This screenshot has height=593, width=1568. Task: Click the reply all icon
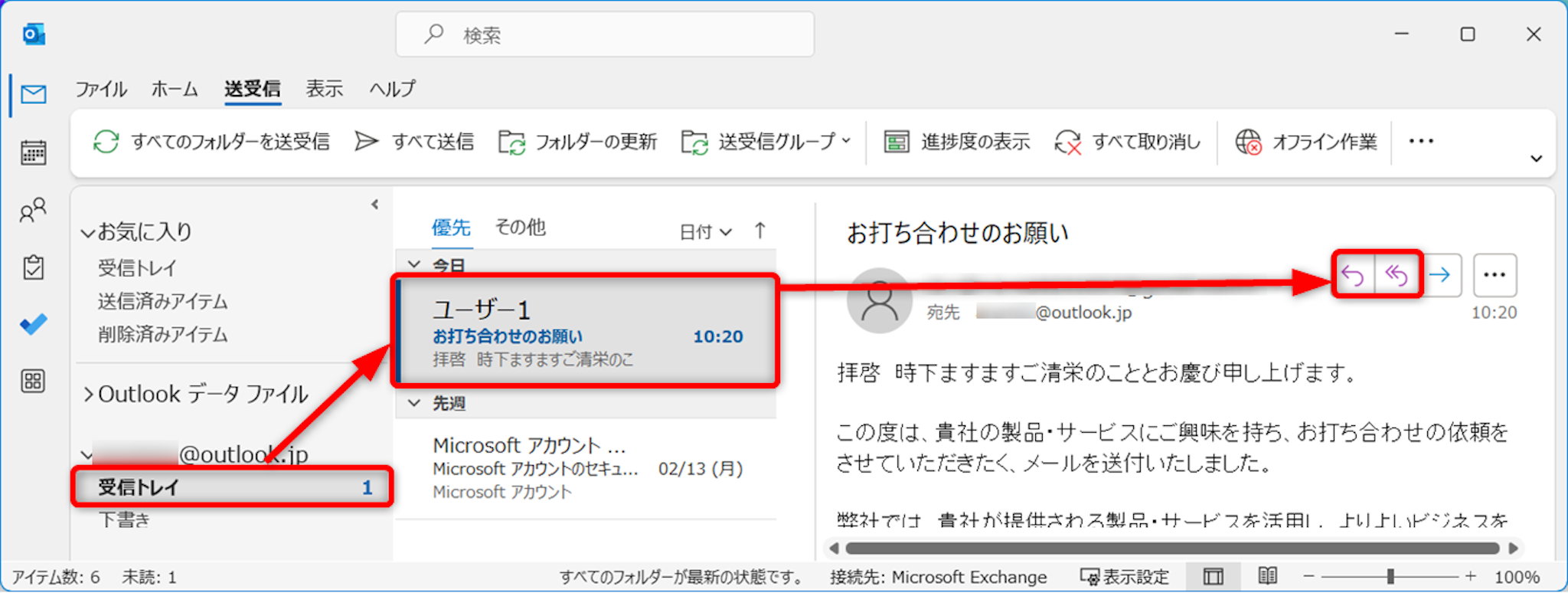1396,275
